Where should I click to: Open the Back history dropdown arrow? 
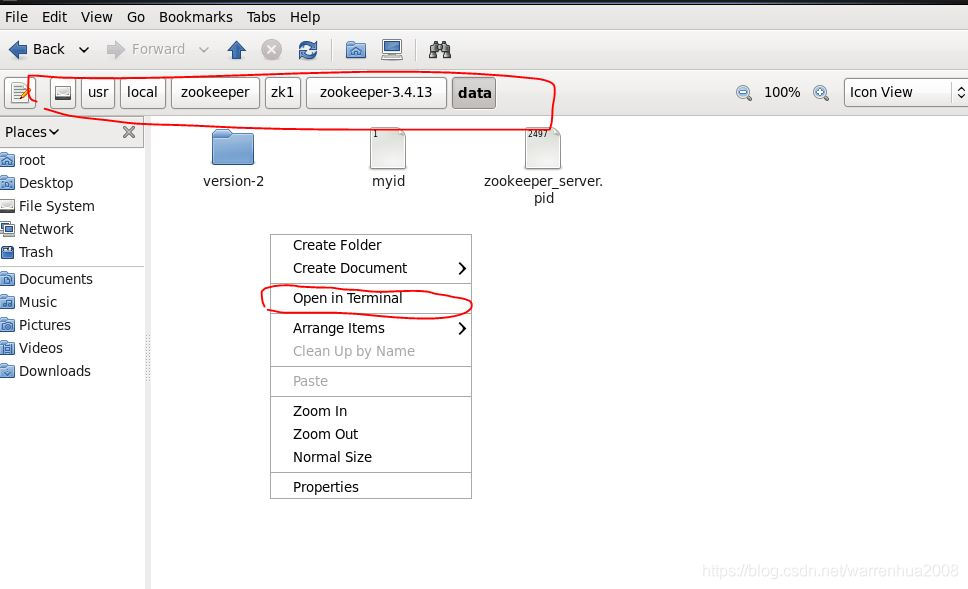pos(84,49)
